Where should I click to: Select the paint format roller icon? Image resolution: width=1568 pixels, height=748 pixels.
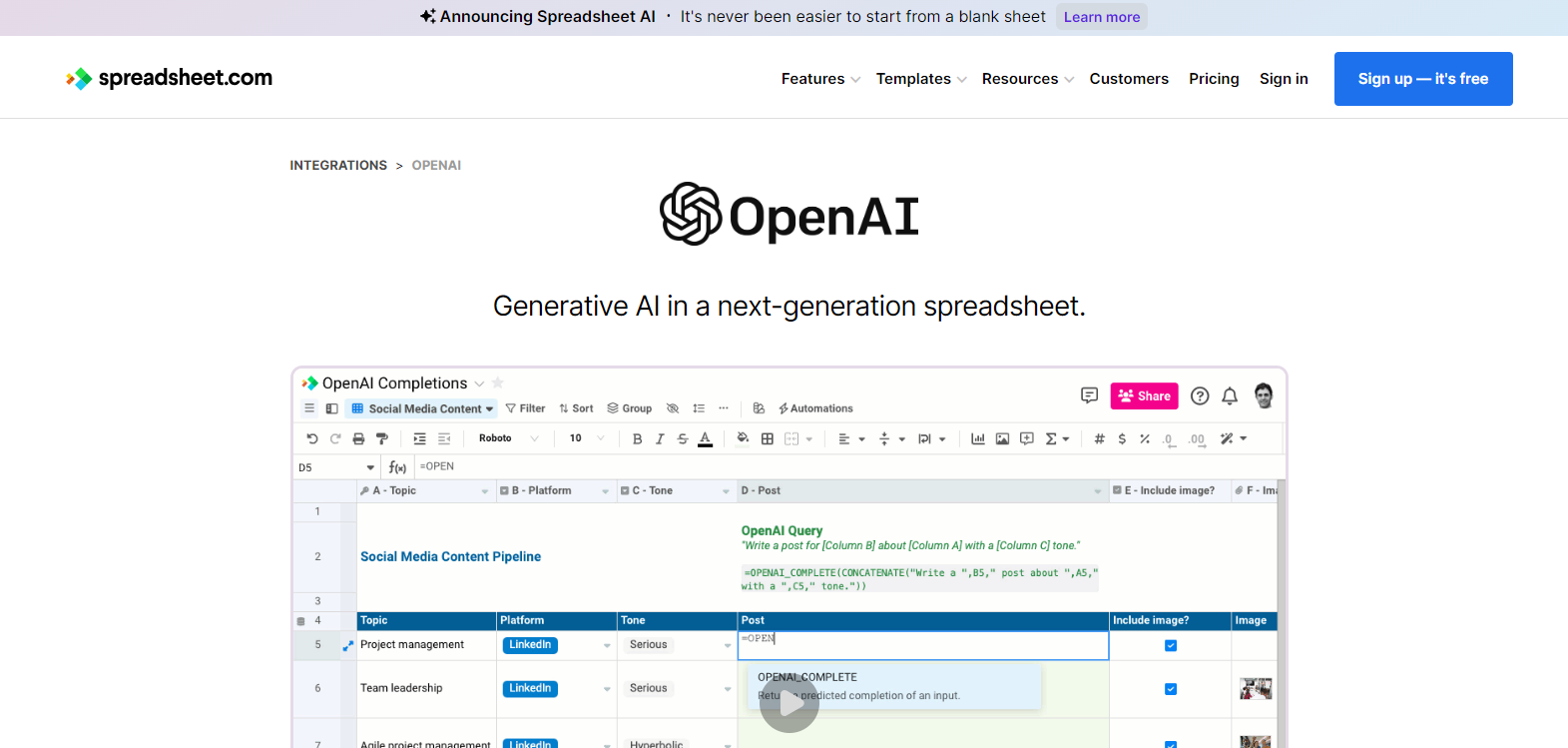click(x=381, y=438)
